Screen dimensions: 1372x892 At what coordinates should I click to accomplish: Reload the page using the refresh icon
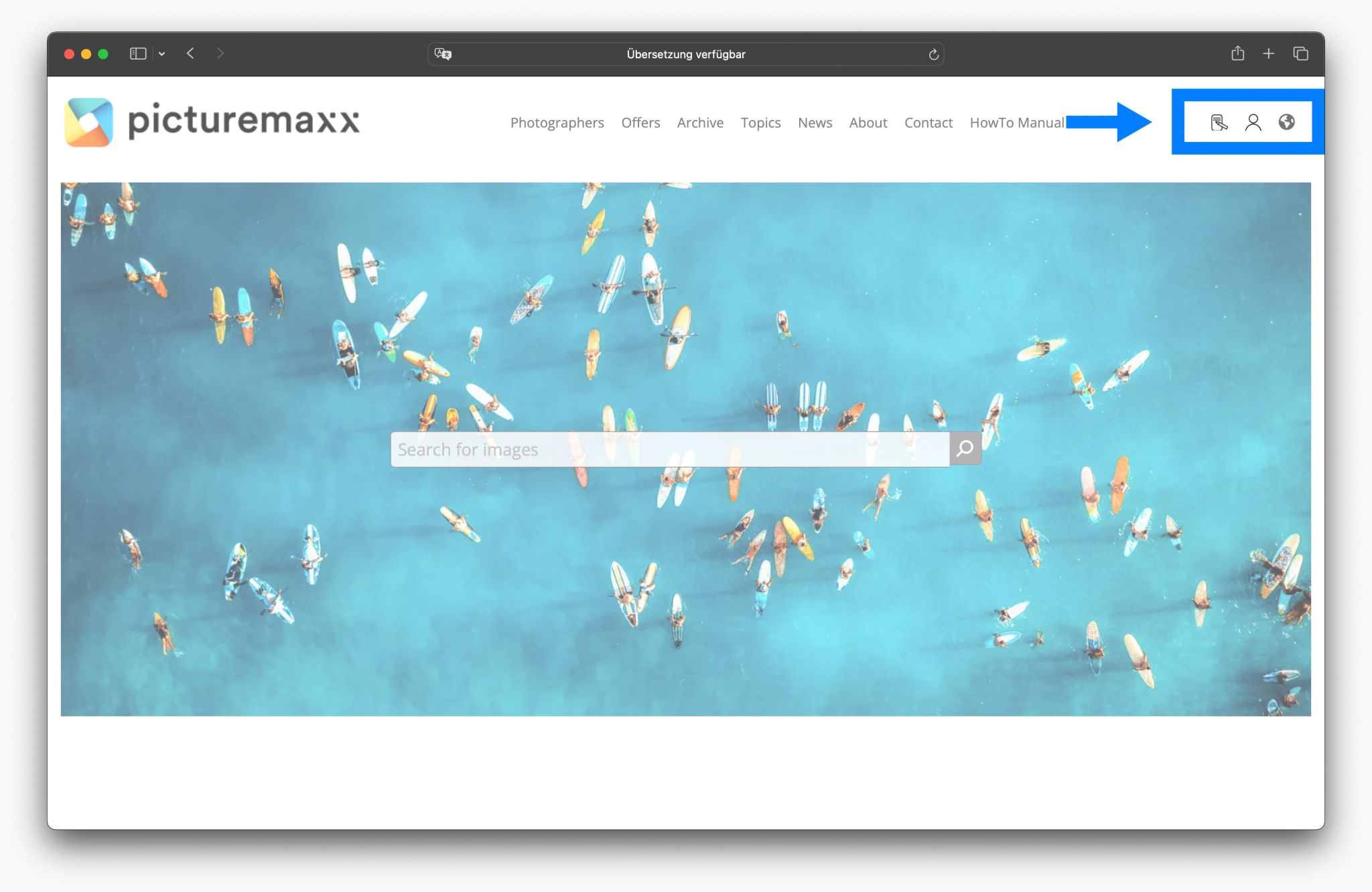pos(933,54)
